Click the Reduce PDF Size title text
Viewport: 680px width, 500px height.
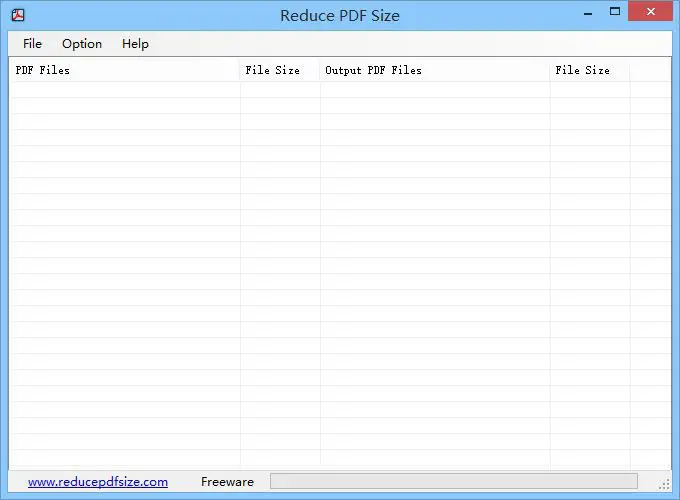[340, 16]
